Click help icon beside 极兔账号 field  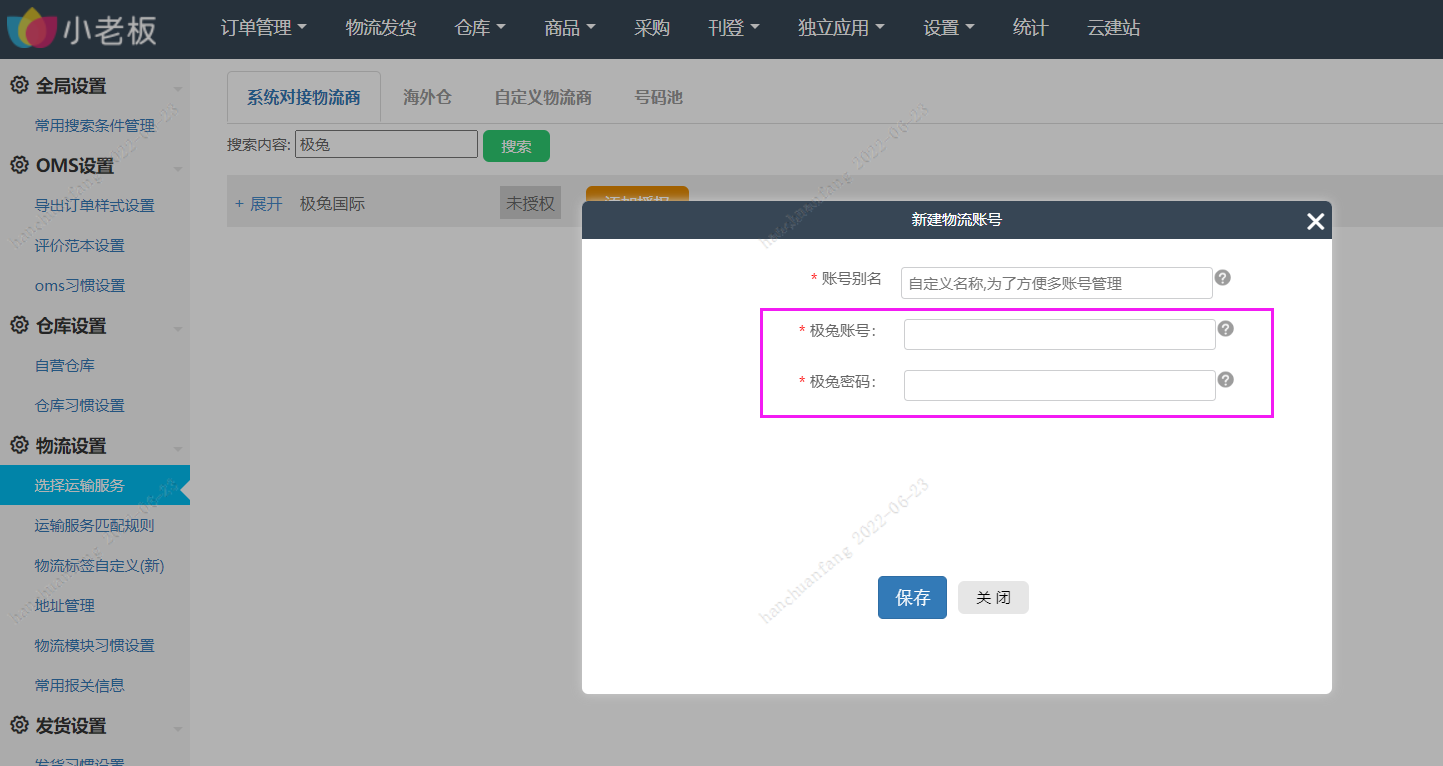(x=1225, y=329)
